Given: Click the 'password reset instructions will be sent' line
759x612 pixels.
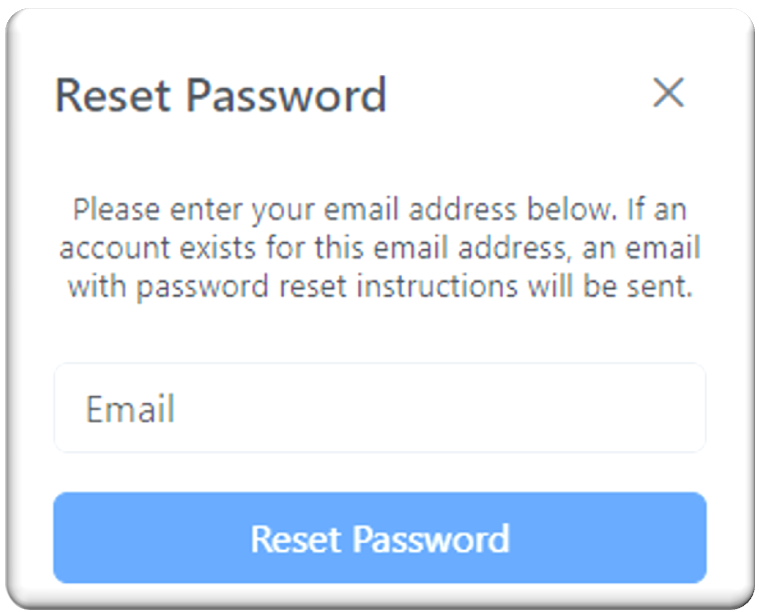Looking at the screenshot, I should (x=380, y=287).
